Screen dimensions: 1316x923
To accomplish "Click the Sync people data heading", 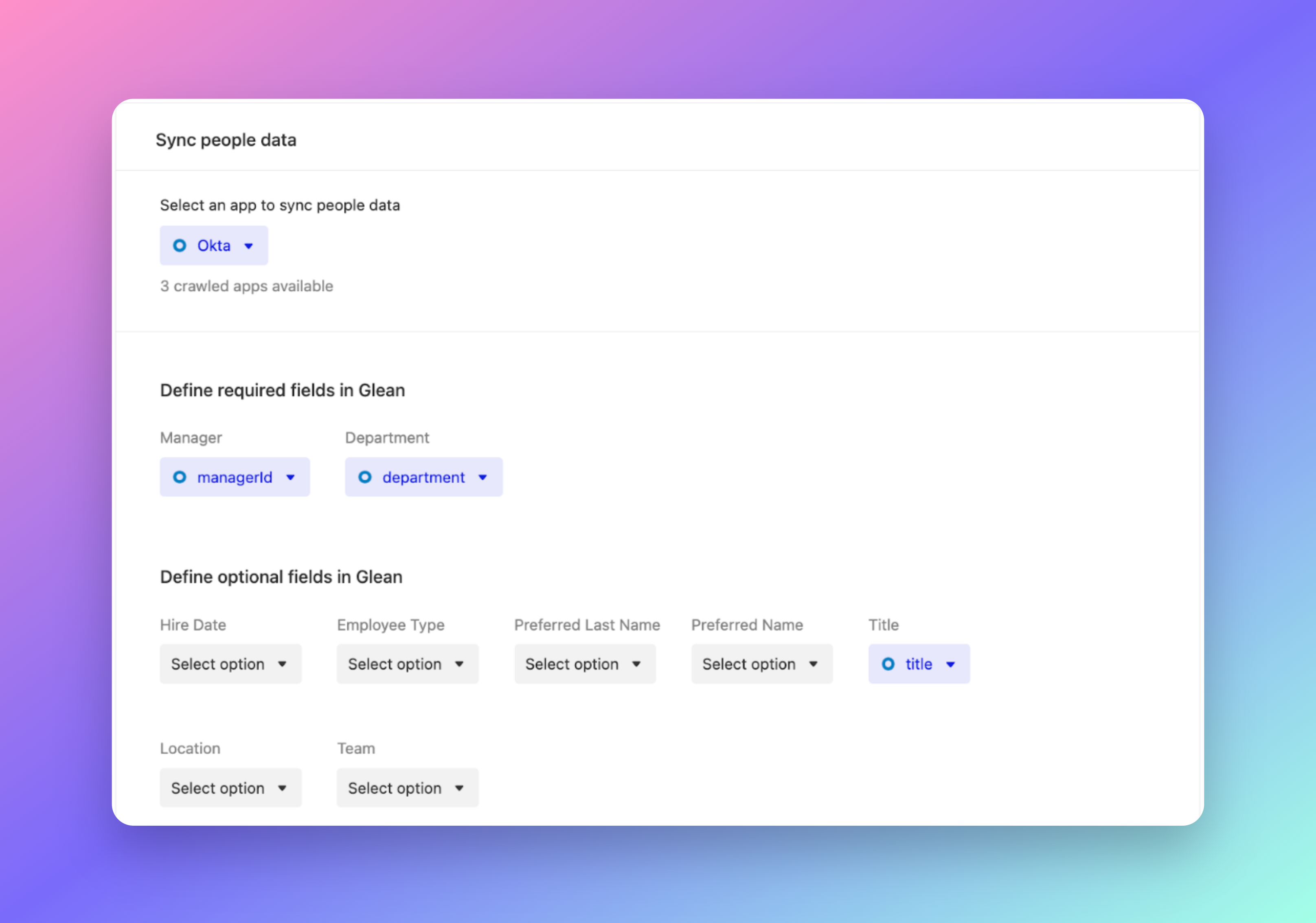I will (226, 140).
